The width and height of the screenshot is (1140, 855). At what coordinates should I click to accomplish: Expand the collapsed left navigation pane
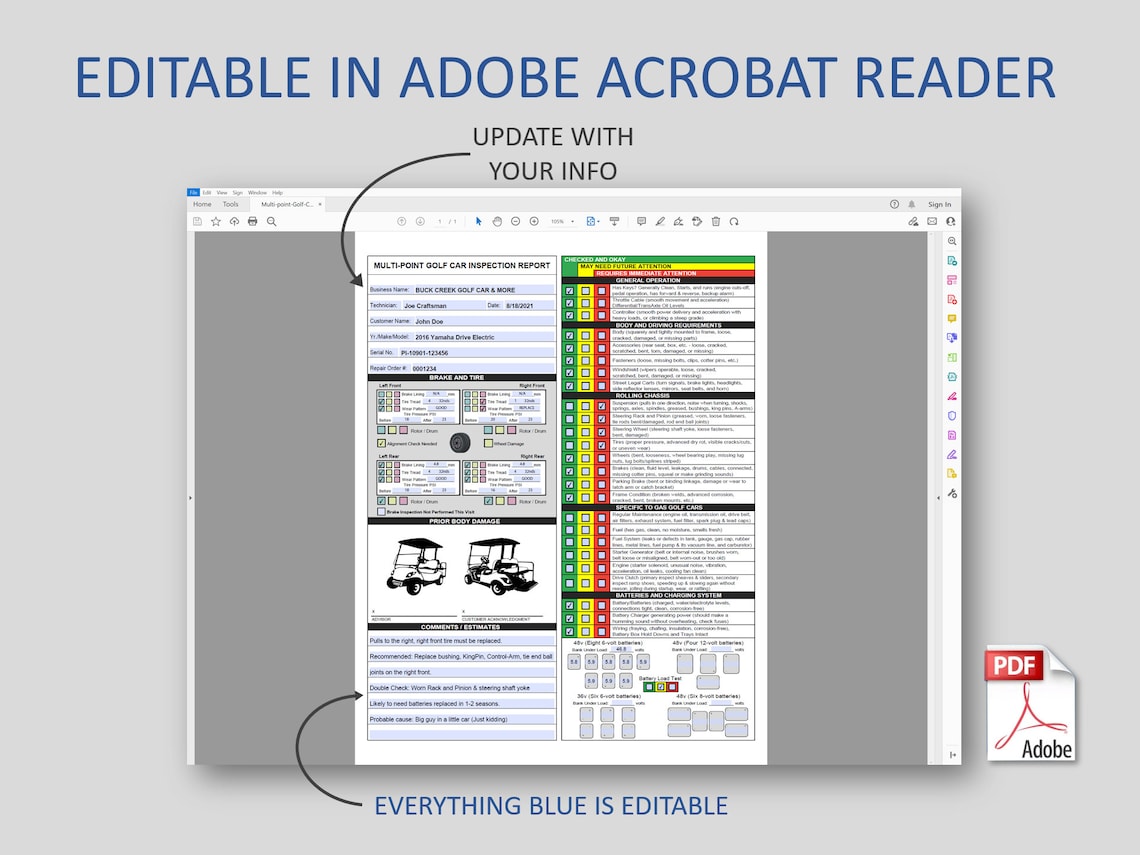(x=190, y=498)
